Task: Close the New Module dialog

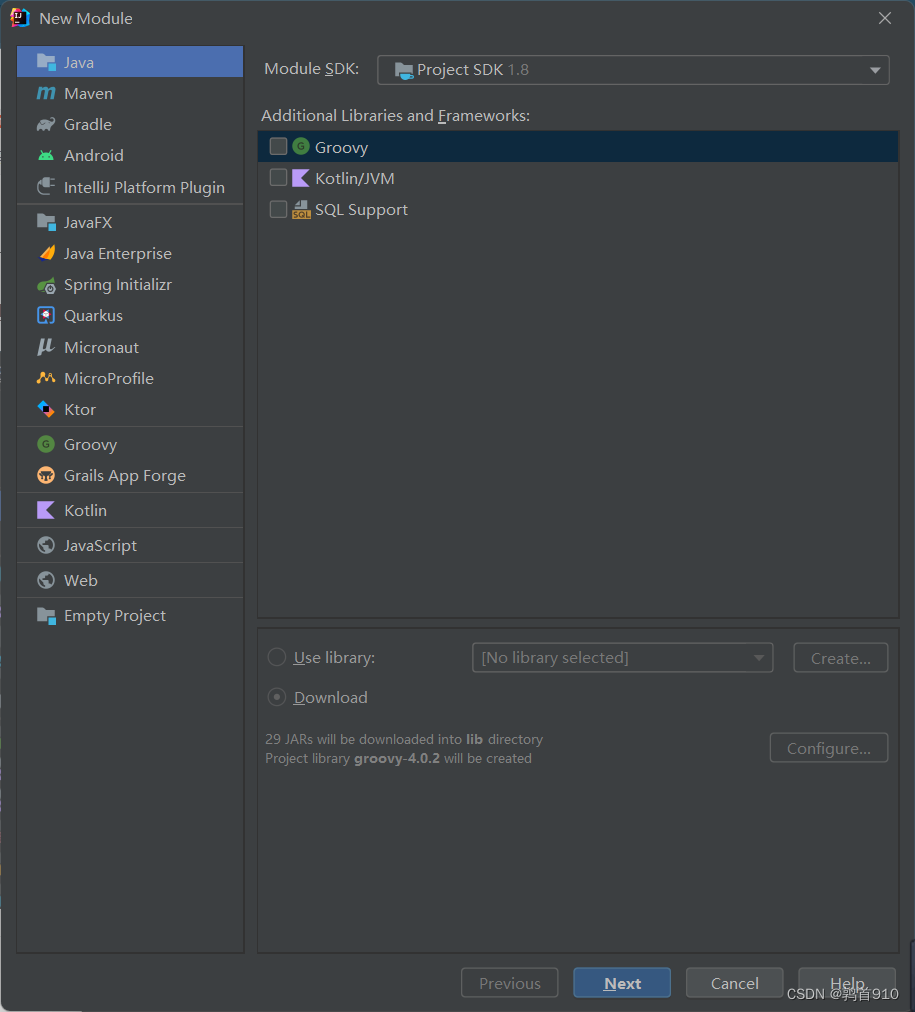Action: click(x=885, y=18)
